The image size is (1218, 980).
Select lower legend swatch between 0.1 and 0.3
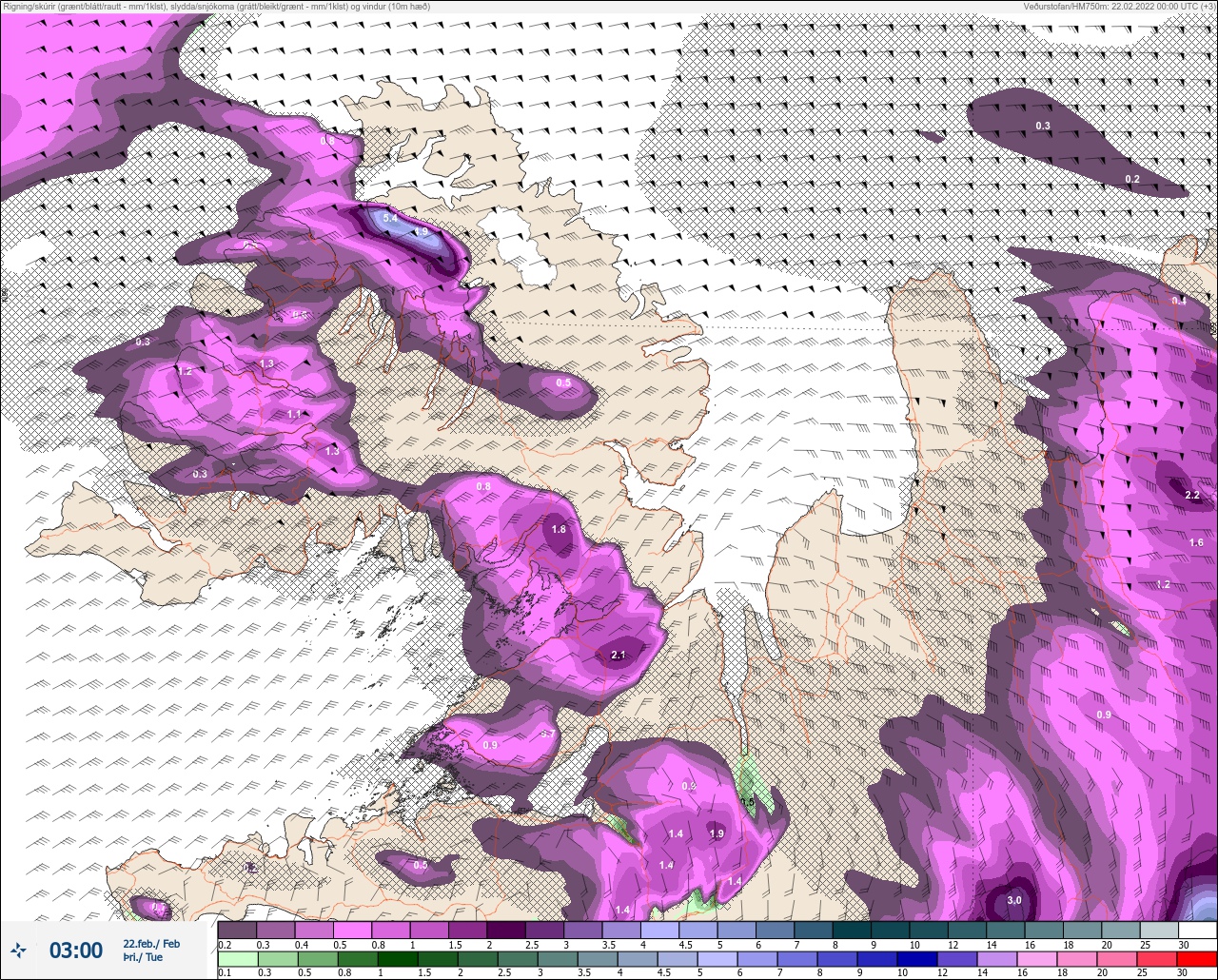click(237, 959)
